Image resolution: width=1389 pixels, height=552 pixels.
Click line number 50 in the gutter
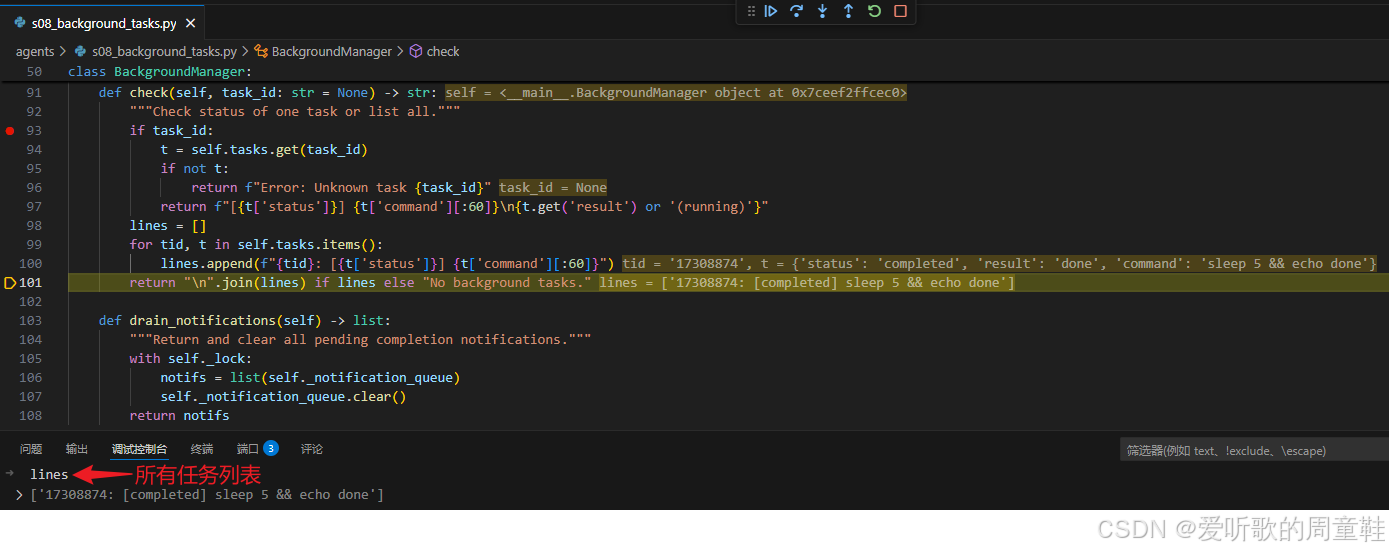(x=34, y=72)
